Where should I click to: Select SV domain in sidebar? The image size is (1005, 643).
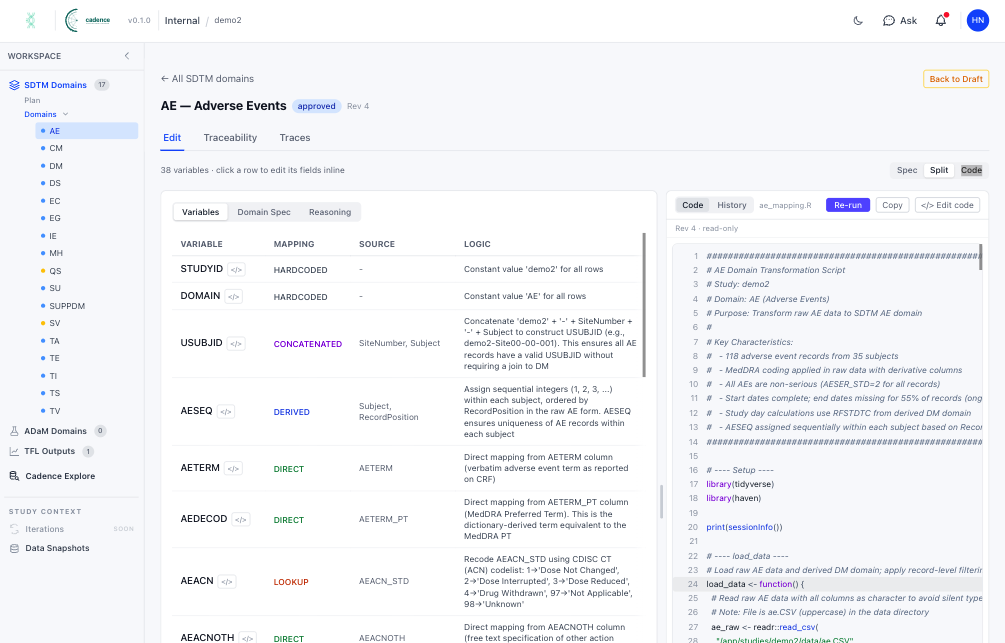[x=87, y=323]
